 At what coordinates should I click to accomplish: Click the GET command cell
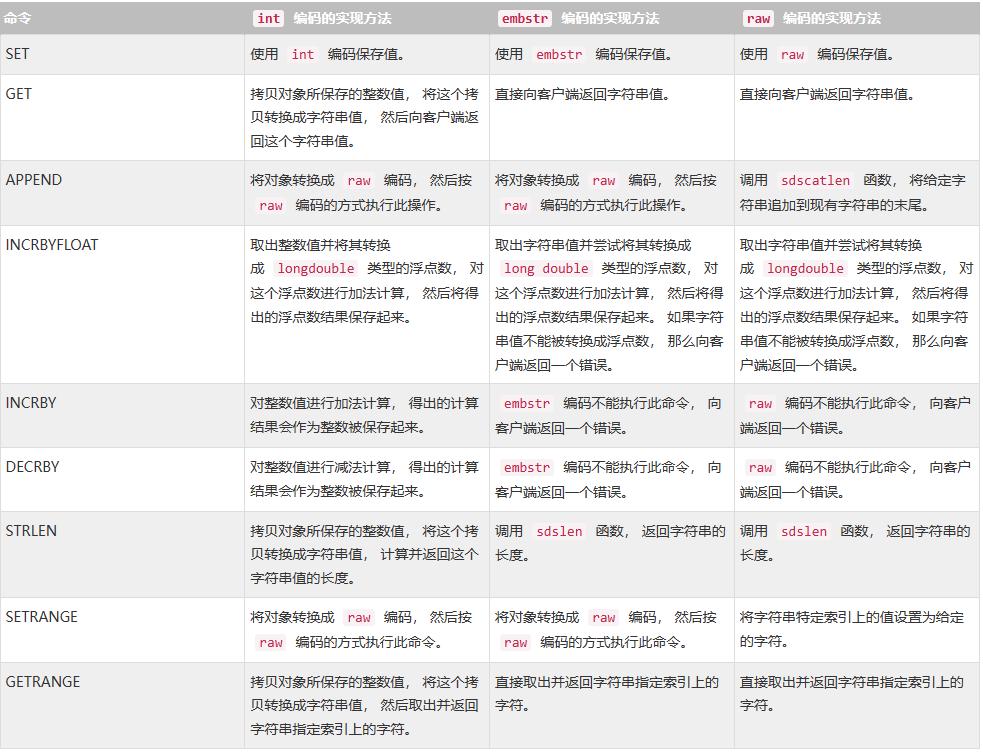[122, 117]
